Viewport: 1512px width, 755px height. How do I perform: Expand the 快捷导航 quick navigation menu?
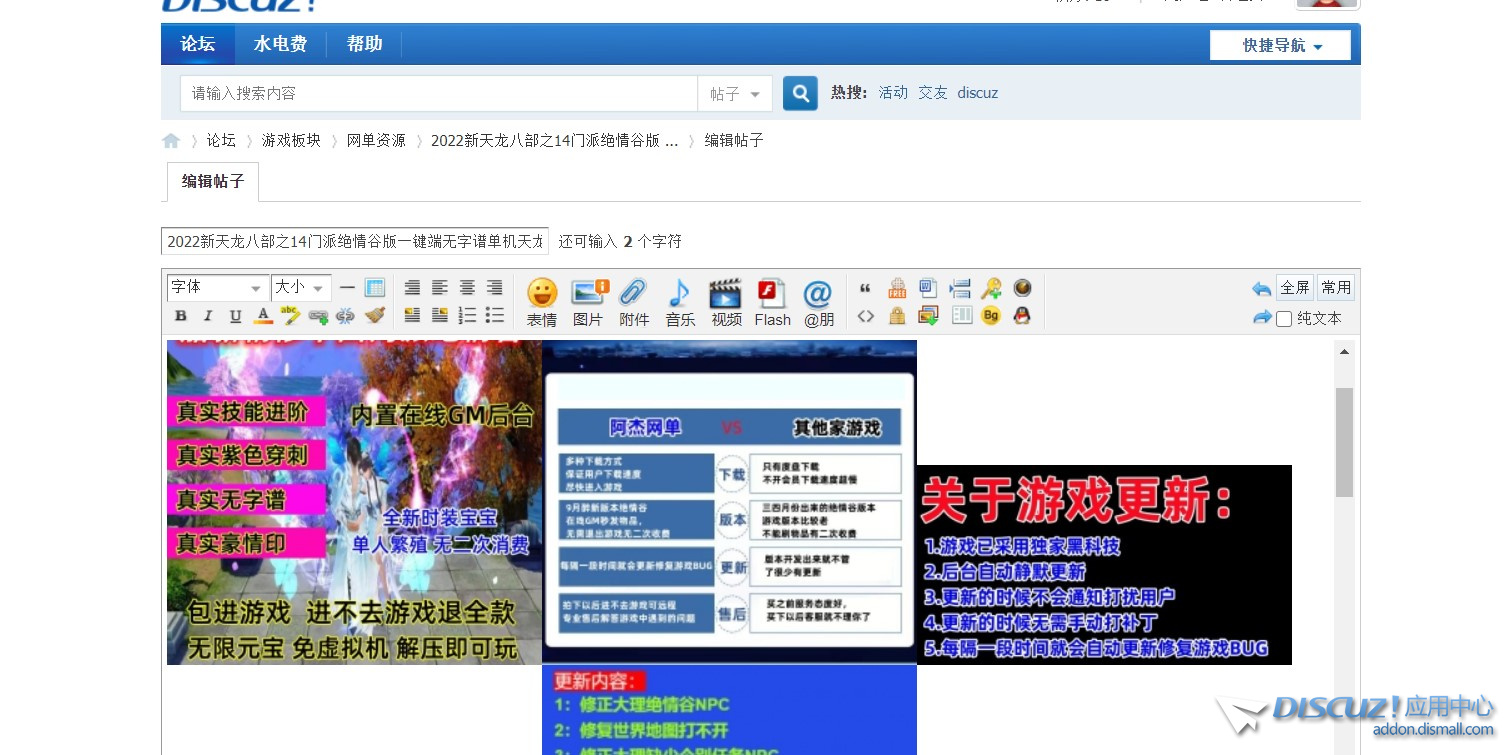pyautogui.click(x=1280, y=45)
